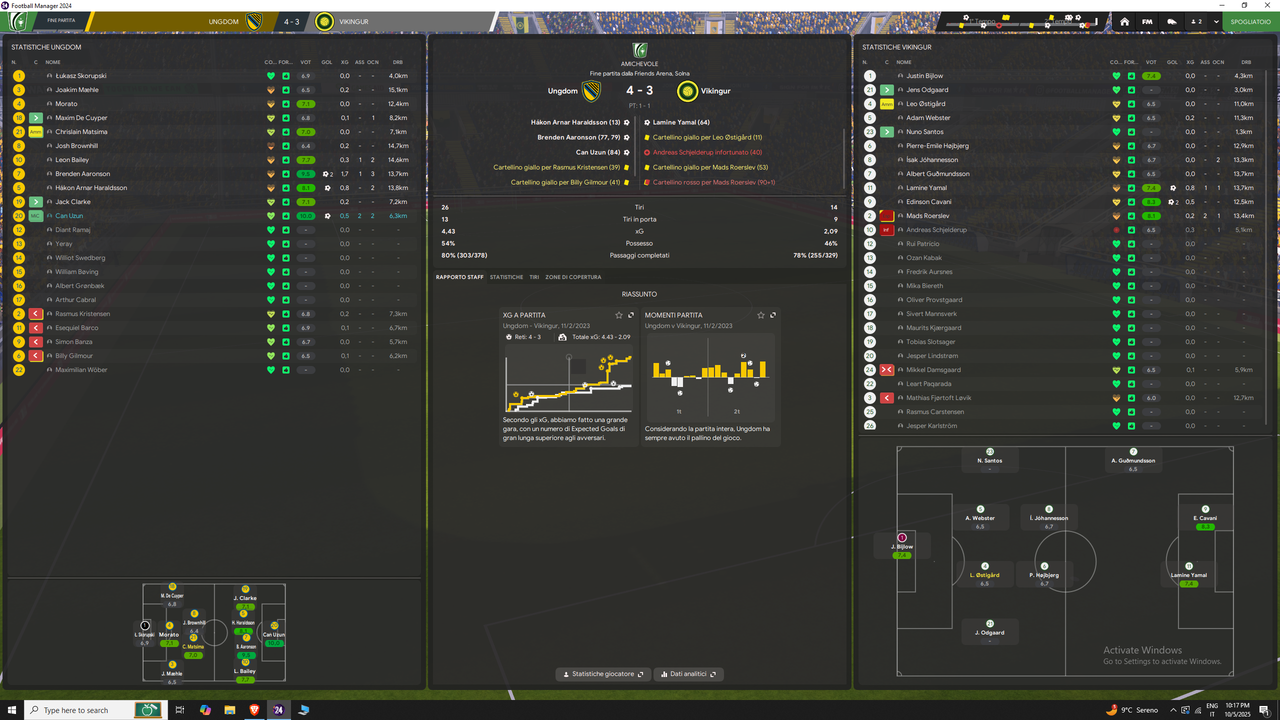Click substituted-off arrow for Mathias Fjørtoft Løvik
Viewport: 1280px width, 720px height.
(887, 398)
